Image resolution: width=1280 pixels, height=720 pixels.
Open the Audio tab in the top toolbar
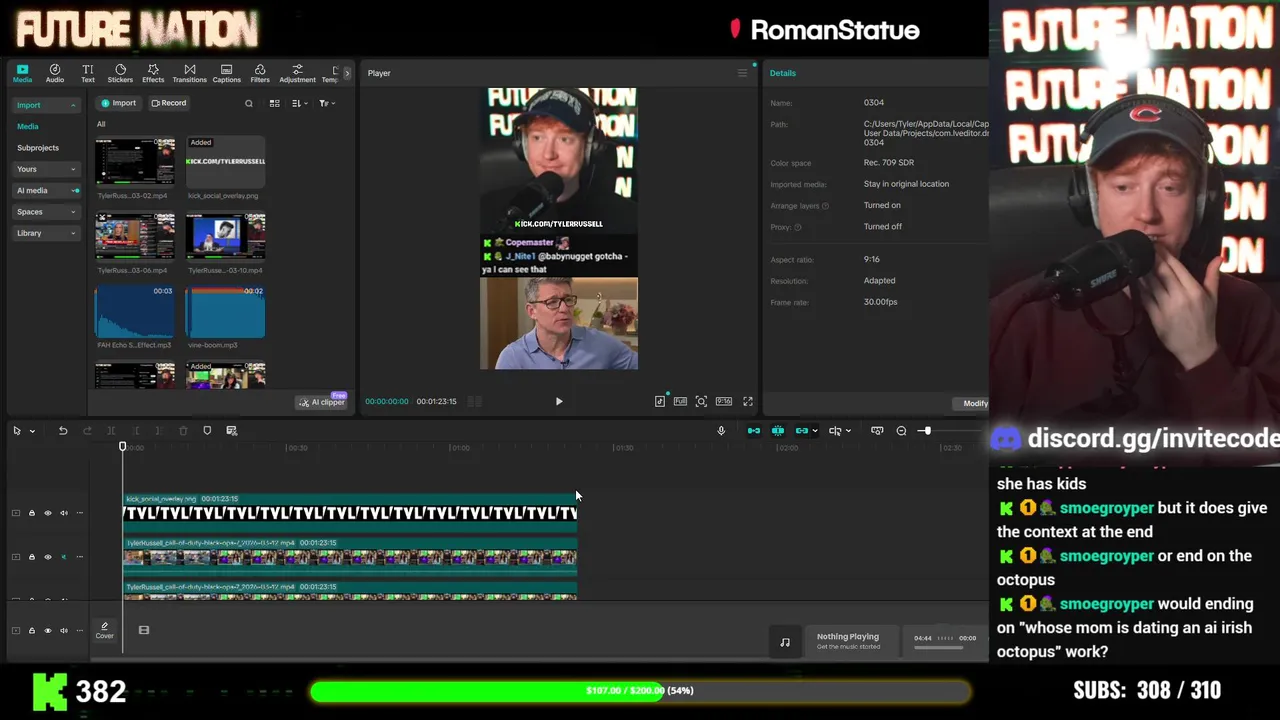pyautogui.click(x=55, y=73)
